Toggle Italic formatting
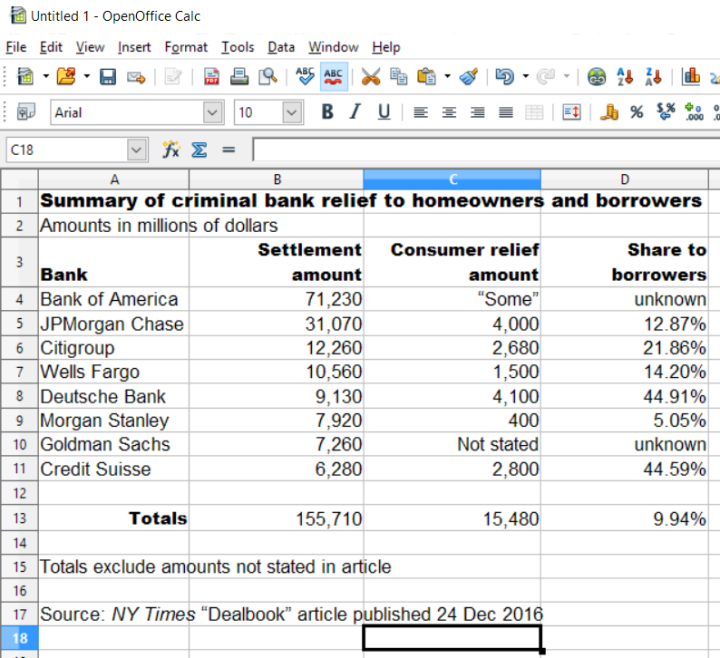This screenshot has height=658, width=720. point(355,112)
